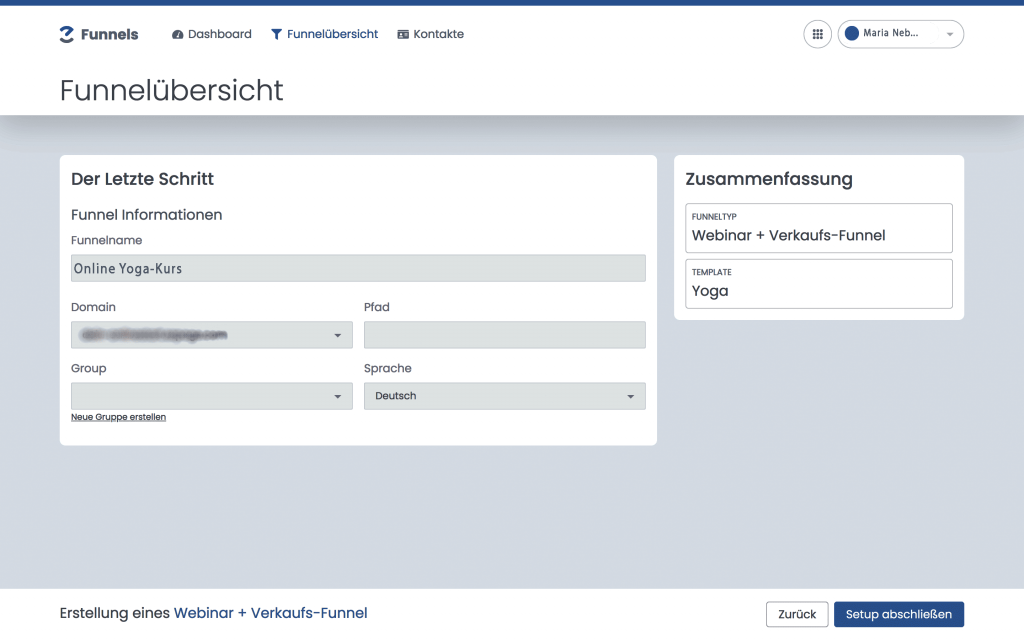The image size is (1024, 640).
Task: Select the Template Yoga summary card
Action: coord(818,284)
